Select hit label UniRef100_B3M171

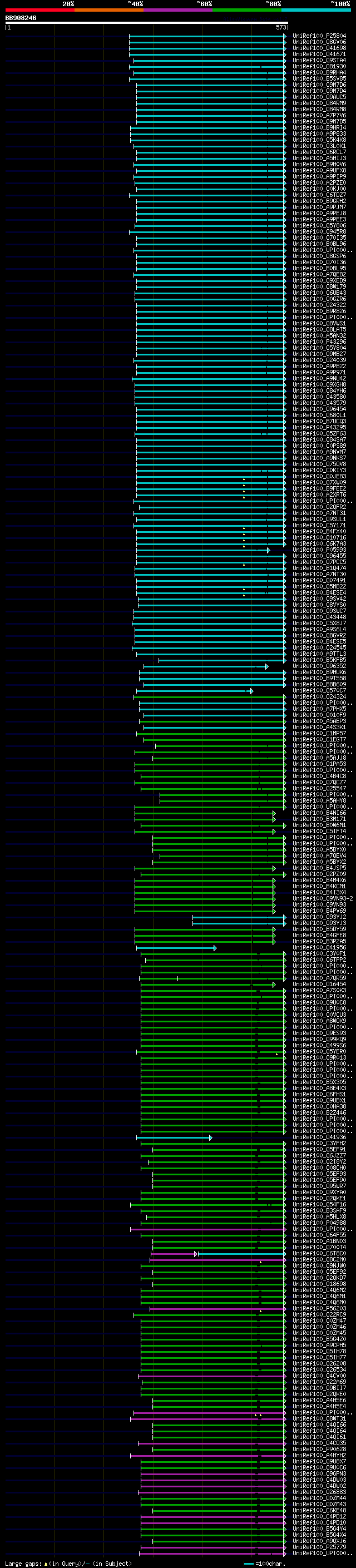(x=319, y=819)
